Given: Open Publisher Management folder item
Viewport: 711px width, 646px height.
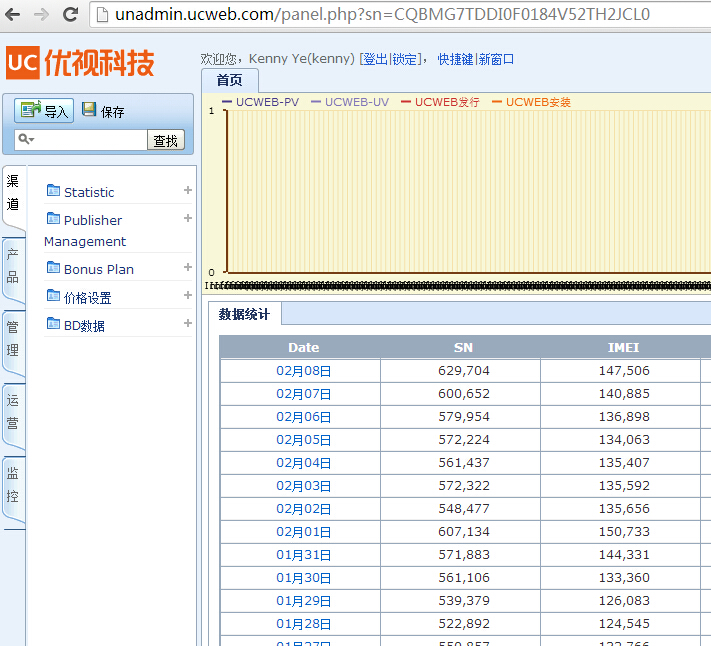Looking at the screenshot, I should tap(85, 231).
